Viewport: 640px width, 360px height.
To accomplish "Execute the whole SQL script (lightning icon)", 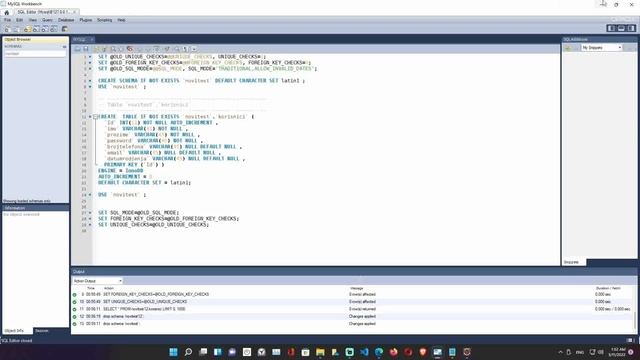I will (x=96, y=49).
